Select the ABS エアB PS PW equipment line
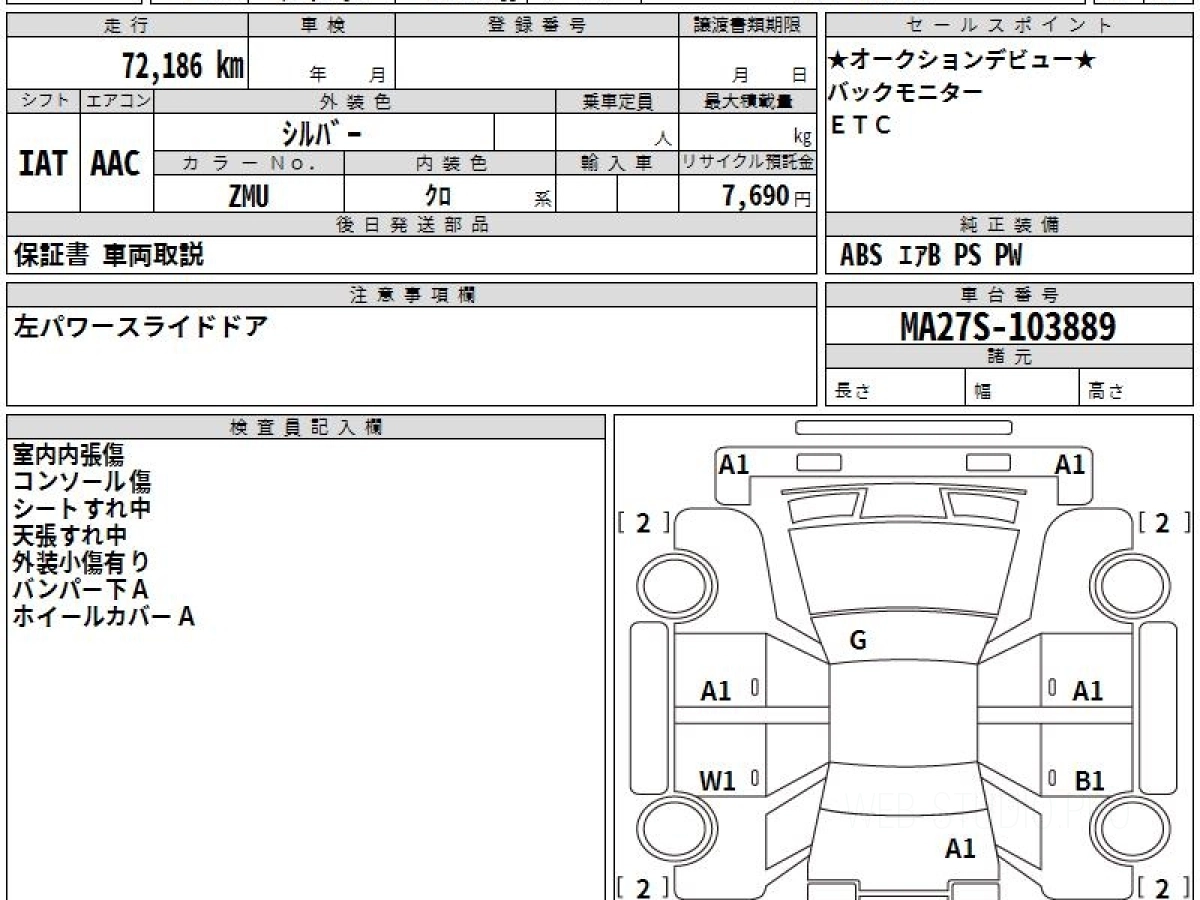 click(931, 256)
